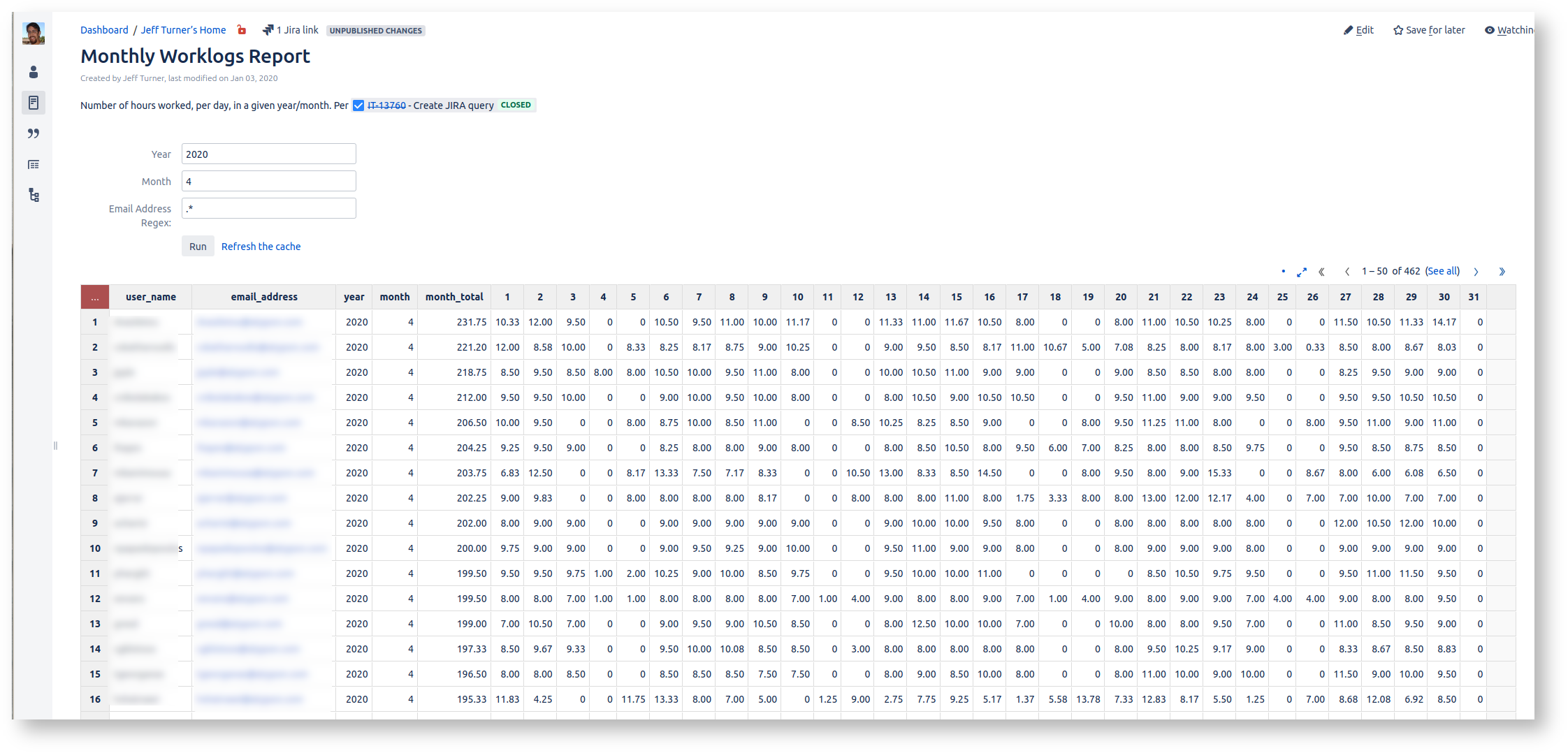
Task: Click the page tree icon in the sidebar
Action: pos(33,195)
